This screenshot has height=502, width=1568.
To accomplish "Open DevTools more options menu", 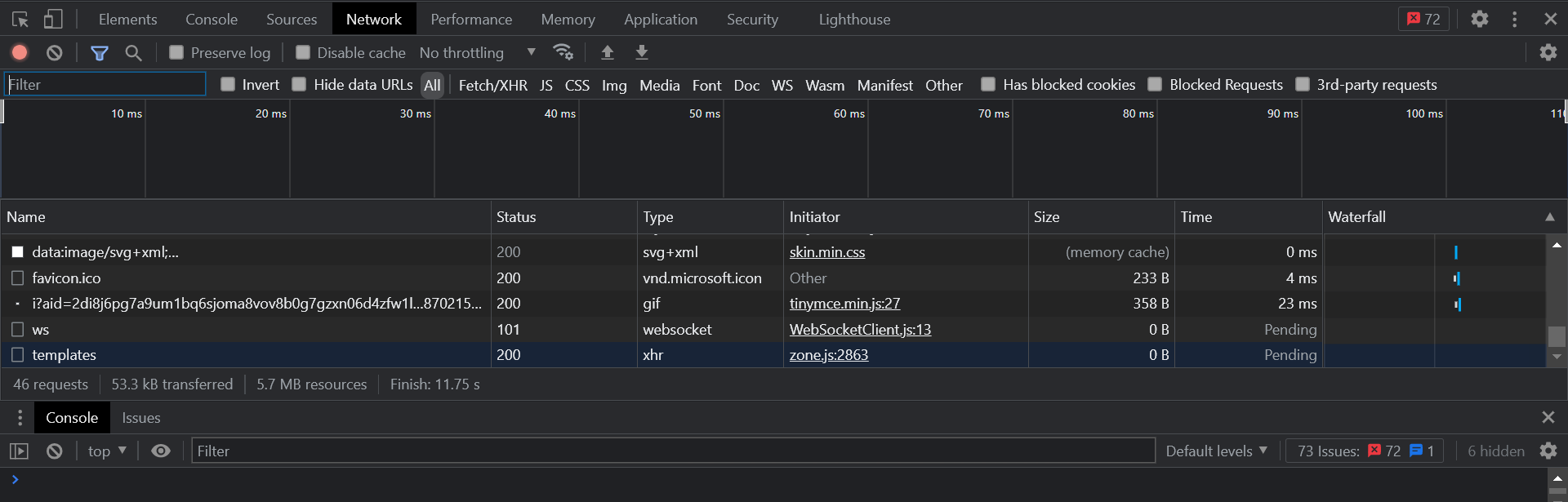I will (x=1515, y=19).
